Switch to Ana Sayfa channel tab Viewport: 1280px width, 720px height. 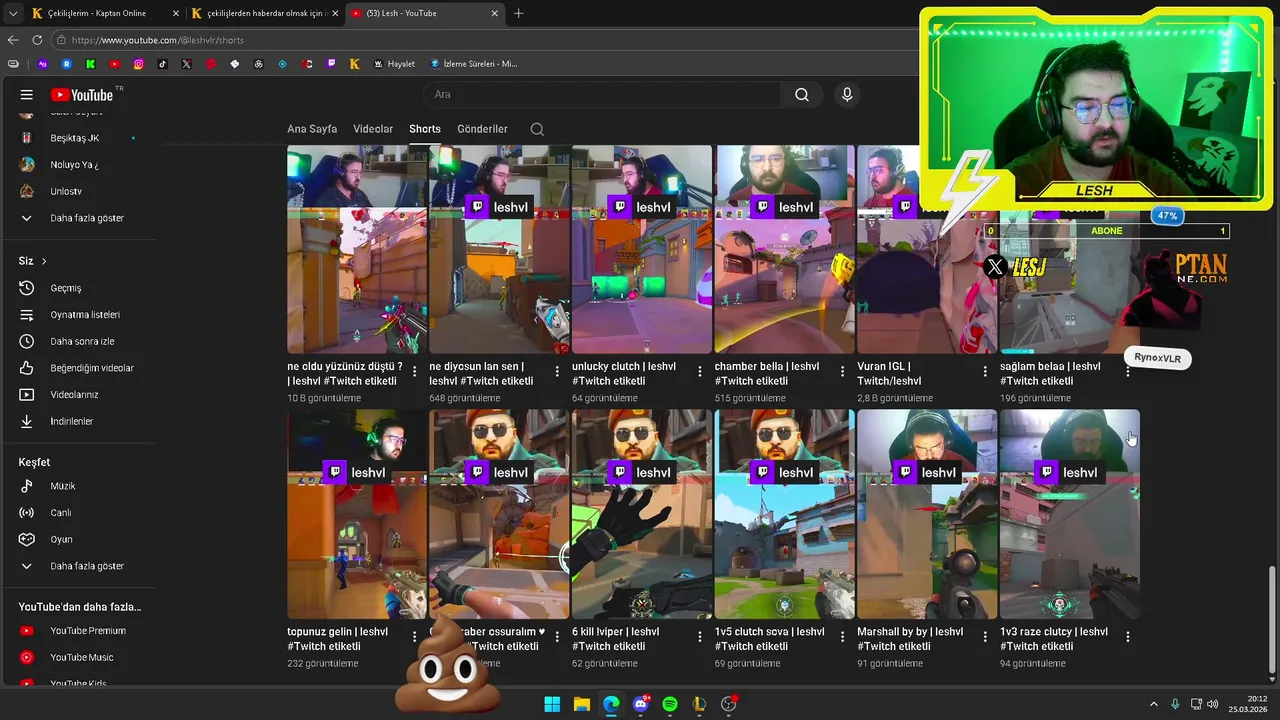312,129
